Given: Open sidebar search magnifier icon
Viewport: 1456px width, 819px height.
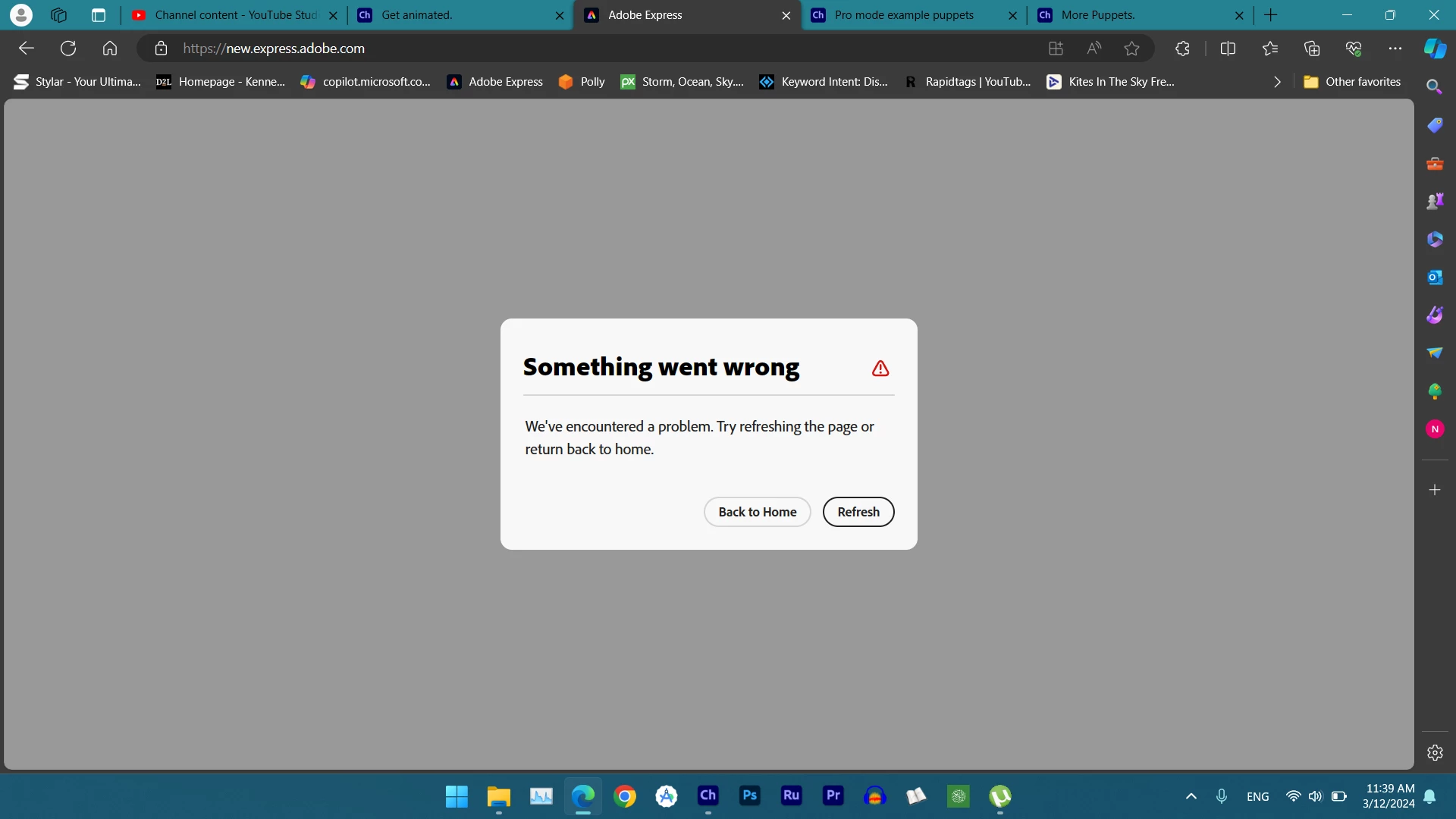Looking at the screenshot, I should (x=1433, y=86).
